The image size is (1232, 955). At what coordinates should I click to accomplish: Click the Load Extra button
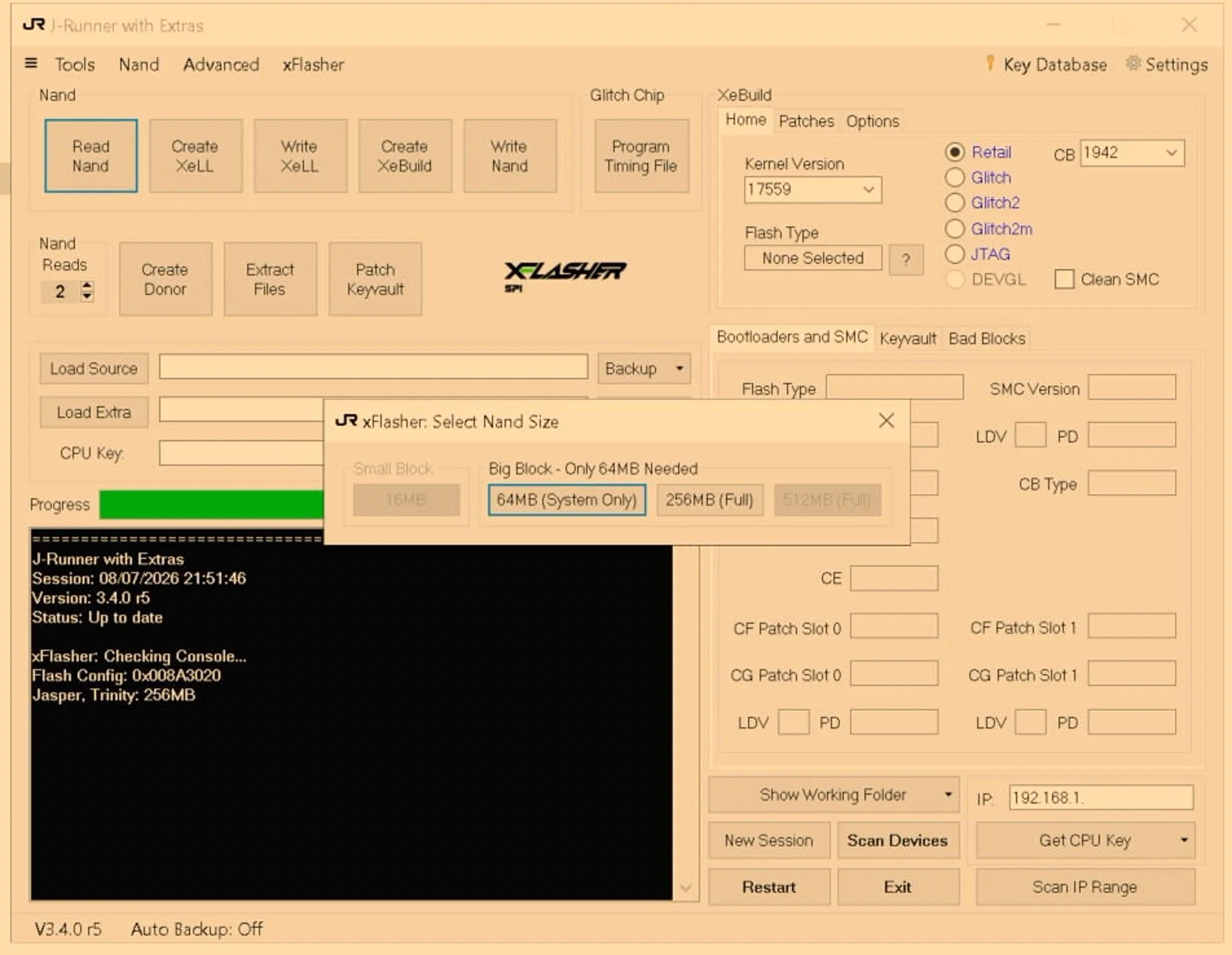pyautogui.click(x=94, y=412)
